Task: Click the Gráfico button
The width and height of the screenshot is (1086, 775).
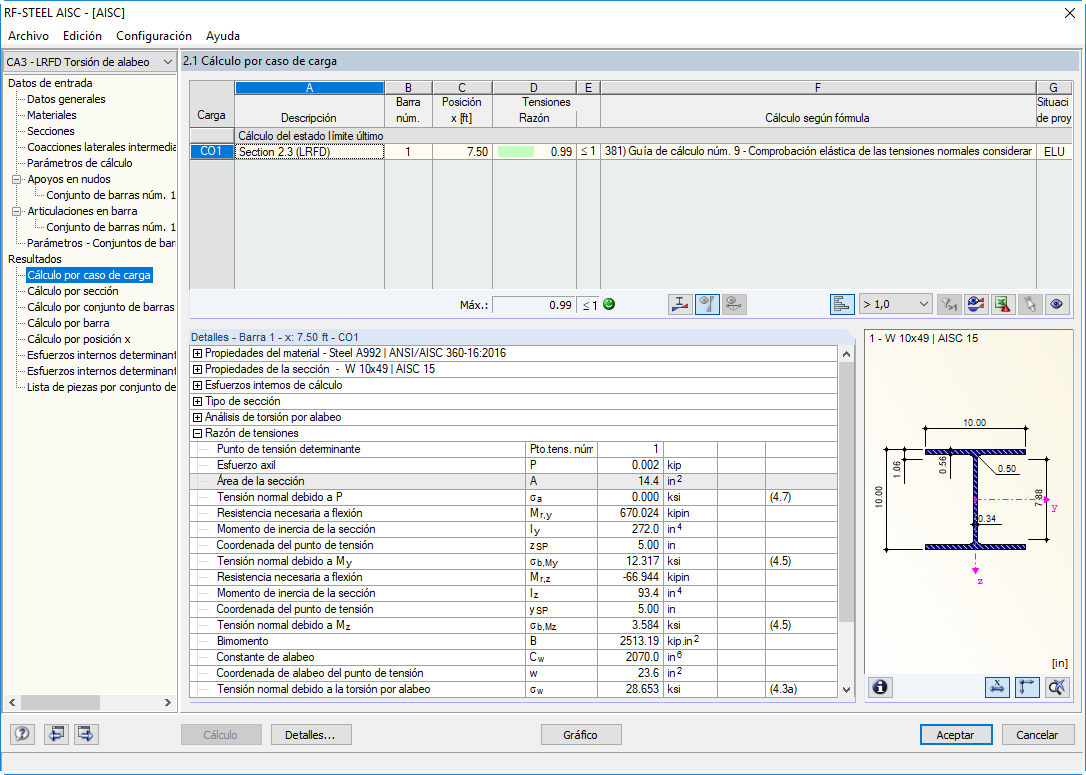Action: click(x=580, y=735)
